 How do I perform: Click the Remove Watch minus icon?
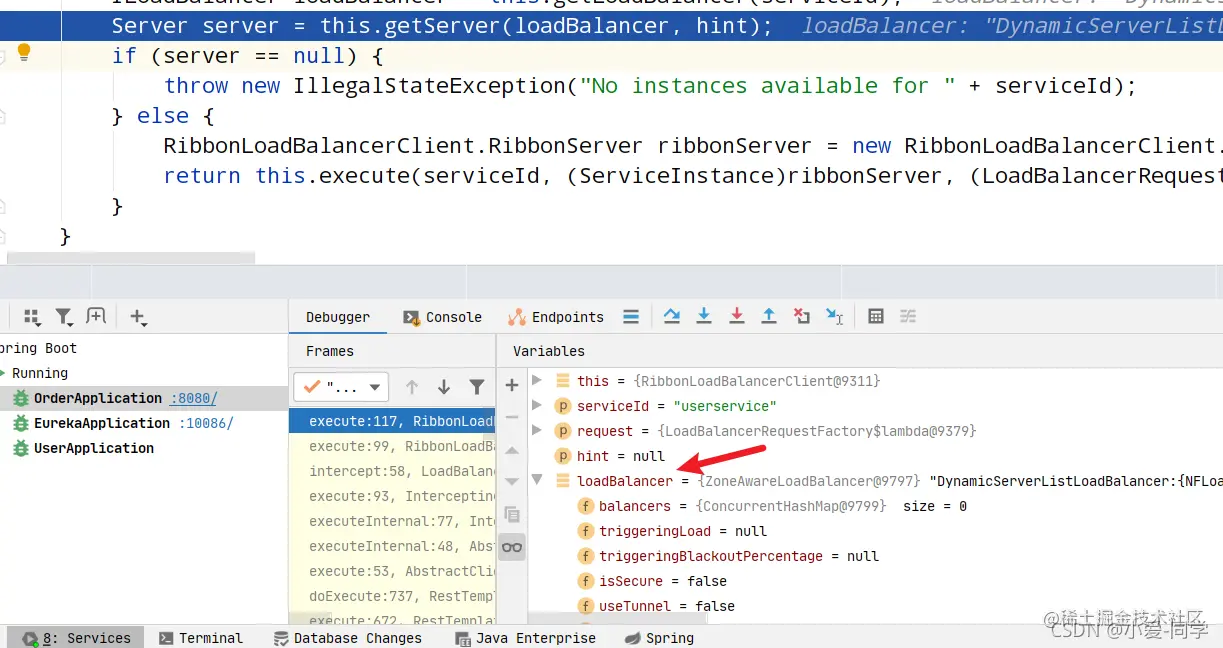tap(512, 417)
